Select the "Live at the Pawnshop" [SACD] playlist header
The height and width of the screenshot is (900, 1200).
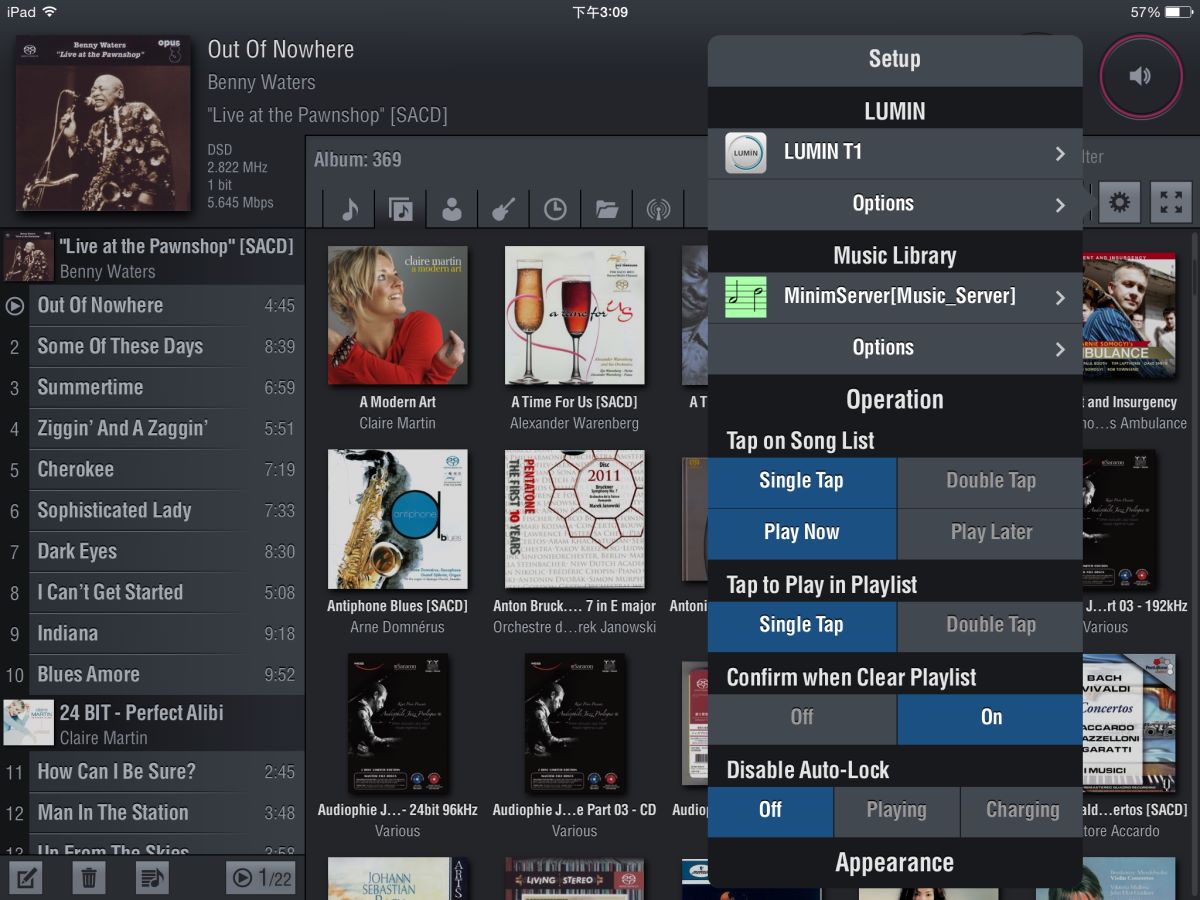tap(152, 258)
